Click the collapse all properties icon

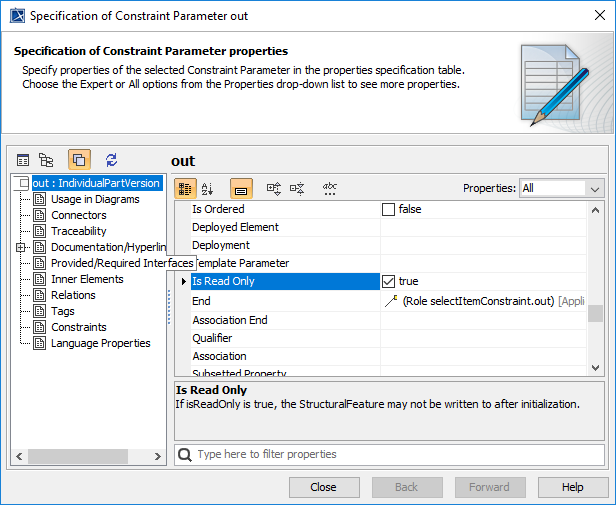pyautogui.click(x=297, y=188)
